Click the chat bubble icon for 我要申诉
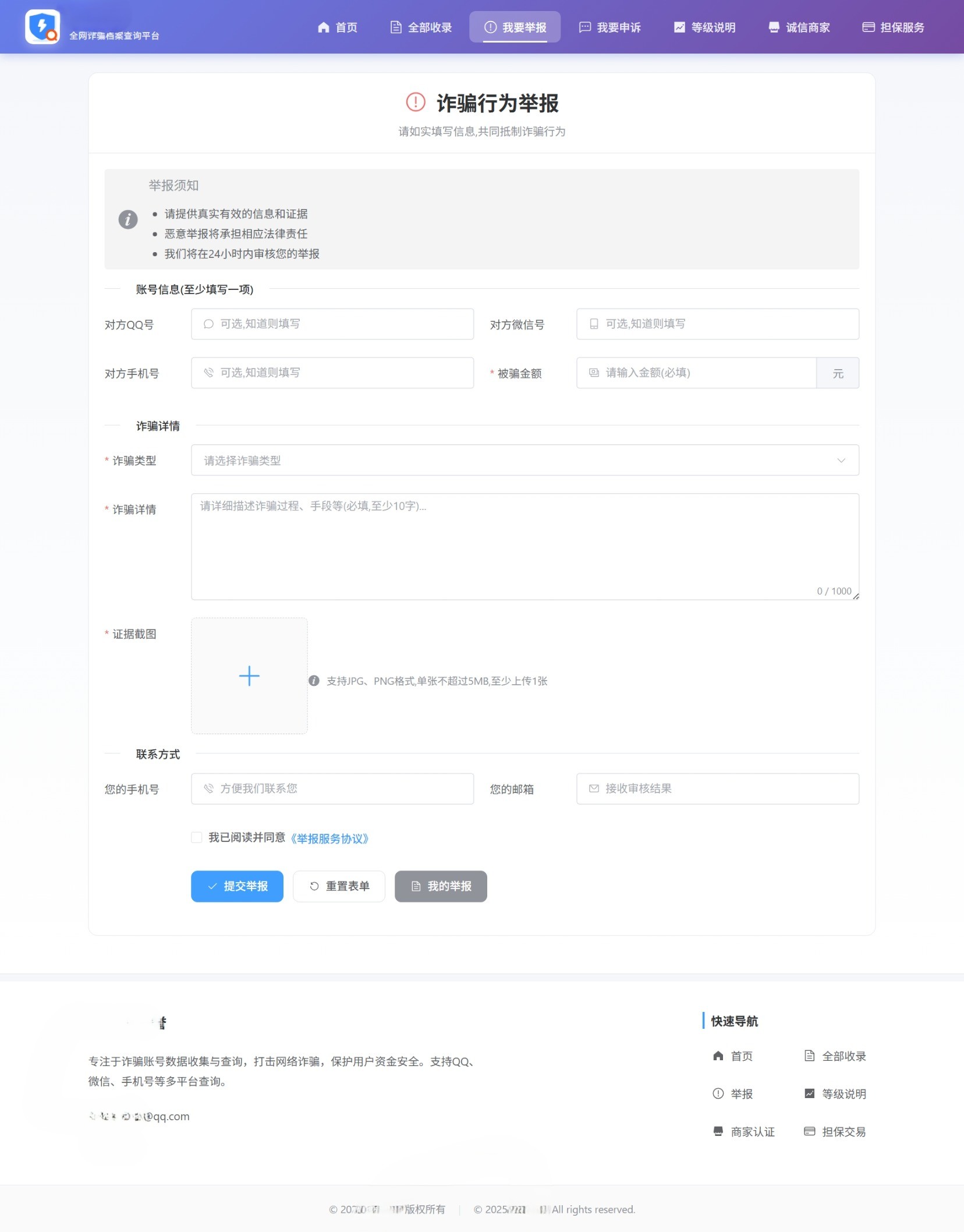The image size is (964, 1232). click(585, 26)
